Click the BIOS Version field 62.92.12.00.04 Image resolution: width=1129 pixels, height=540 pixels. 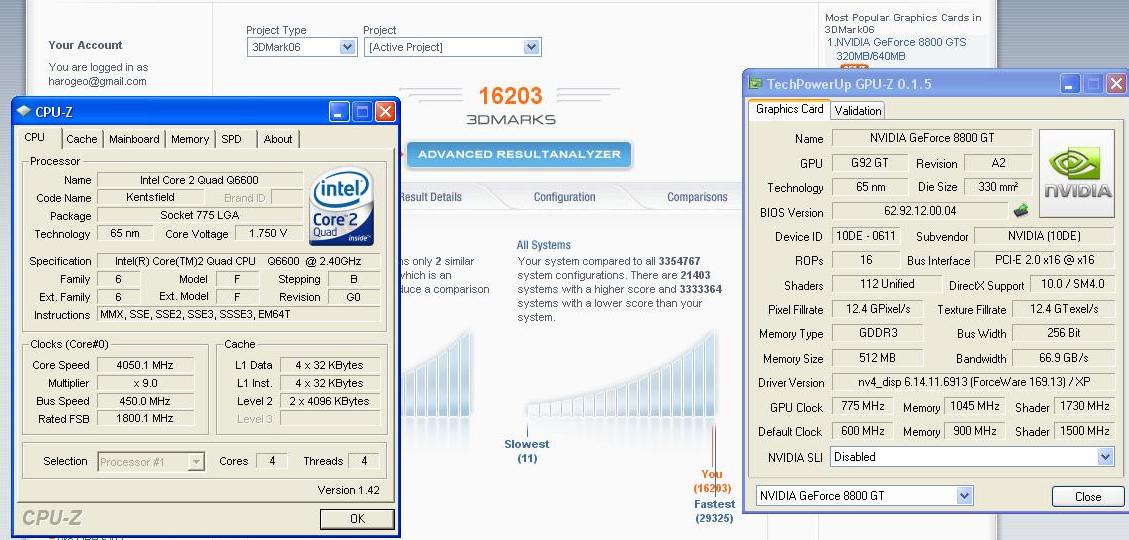tap(919, 211)
